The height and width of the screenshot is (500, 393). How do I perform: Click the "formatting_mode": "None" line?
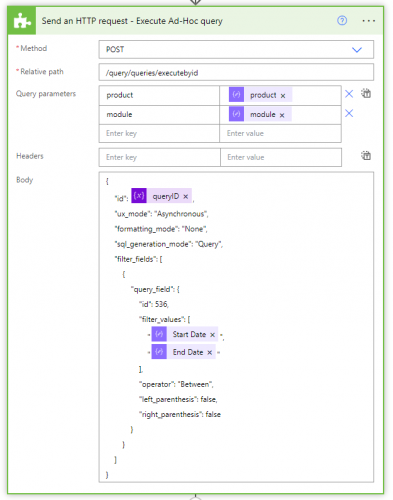coord(161,229)
